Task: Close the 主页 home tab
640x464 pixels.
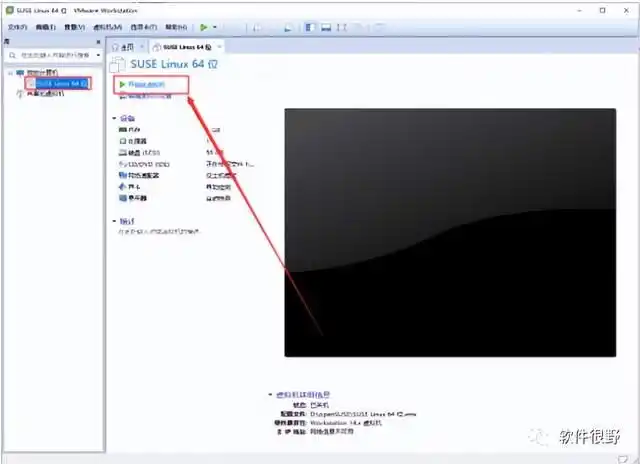Action: coord(142,47)
